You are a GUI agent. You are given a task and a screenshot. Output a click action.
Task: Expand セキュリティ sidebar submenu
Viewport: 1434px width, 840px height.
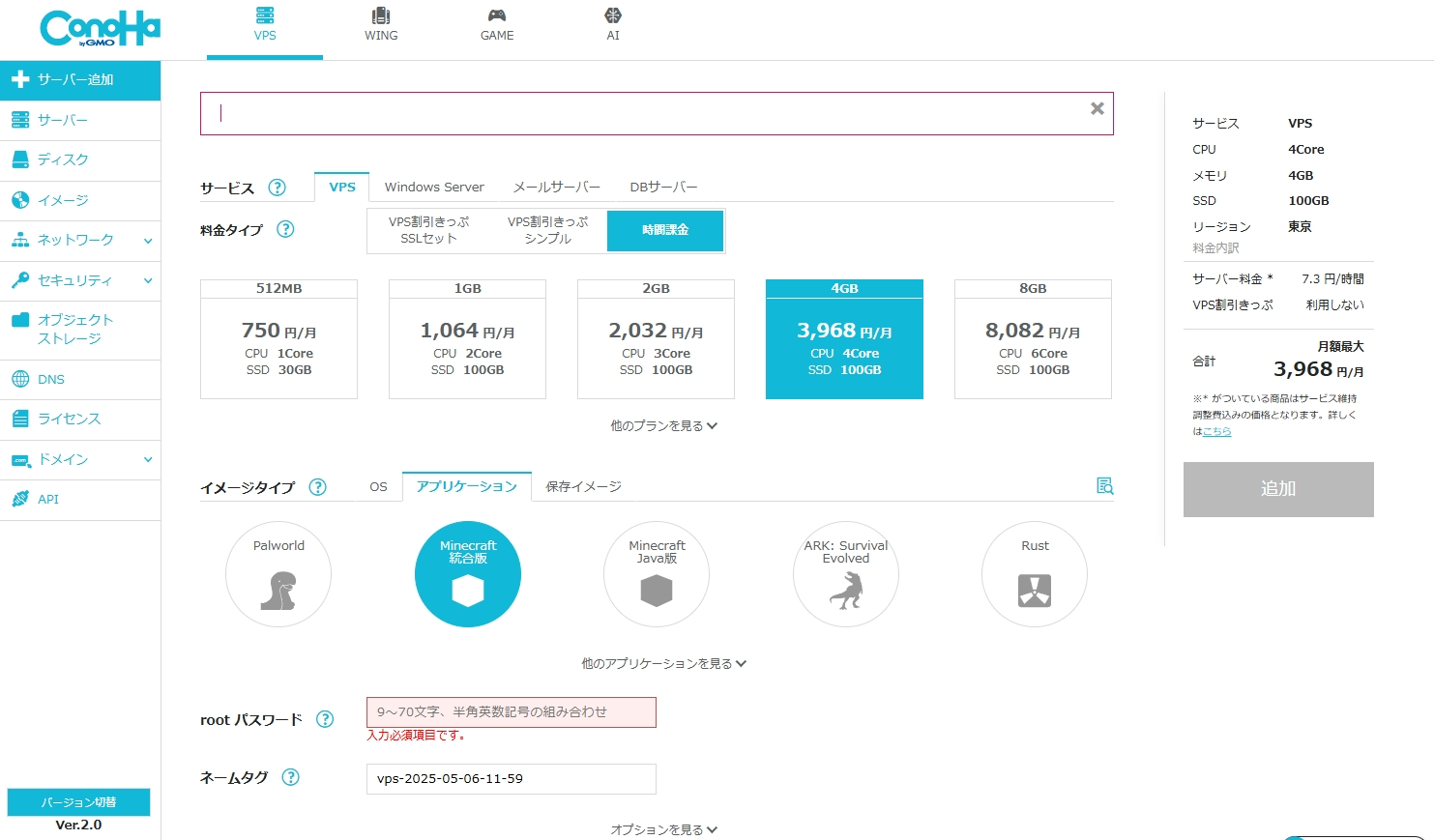point(148,281)
